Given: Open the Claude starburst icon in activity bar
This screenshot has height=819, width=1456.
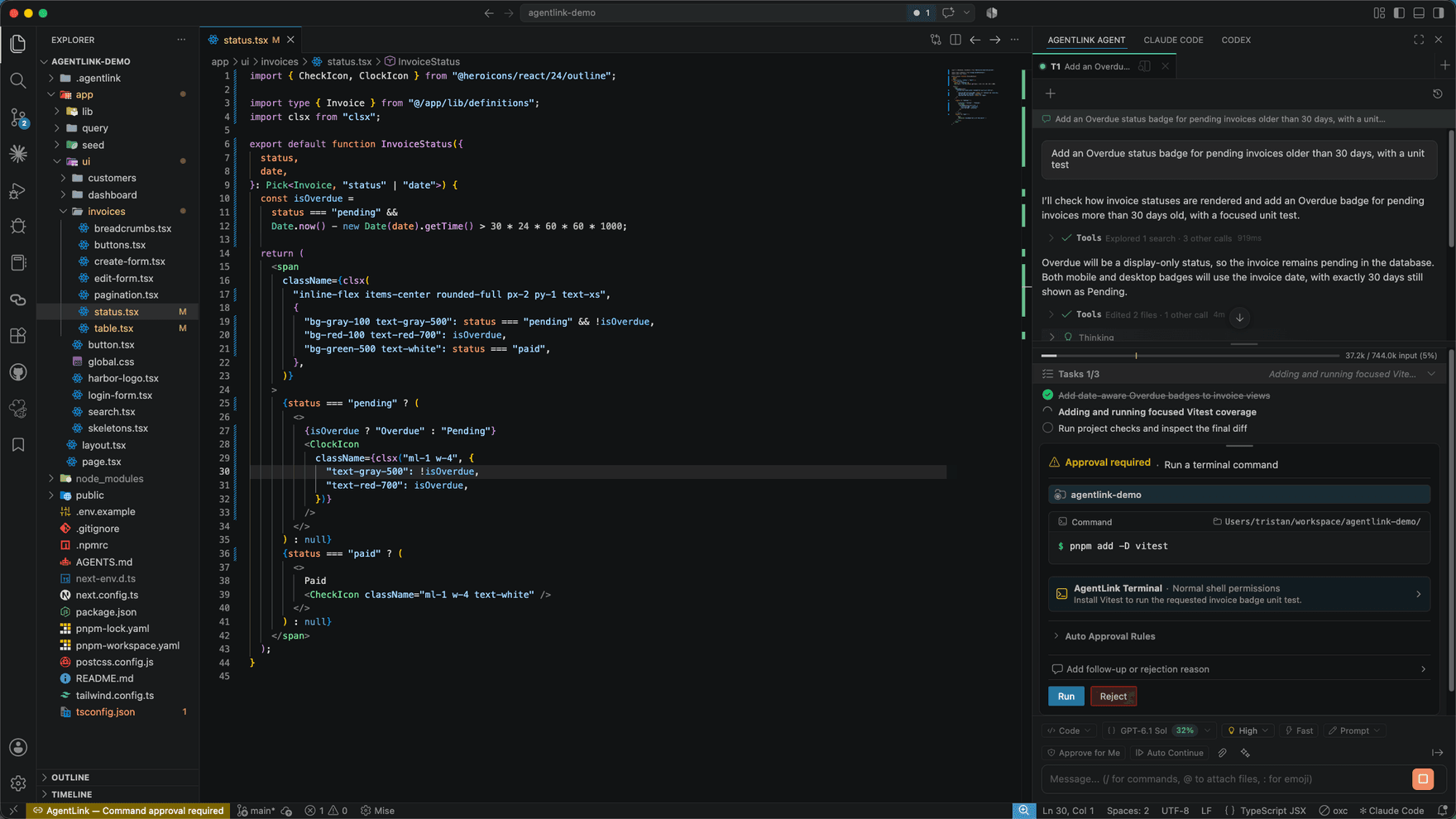Looking at the screenshot, I should [18, 154].
